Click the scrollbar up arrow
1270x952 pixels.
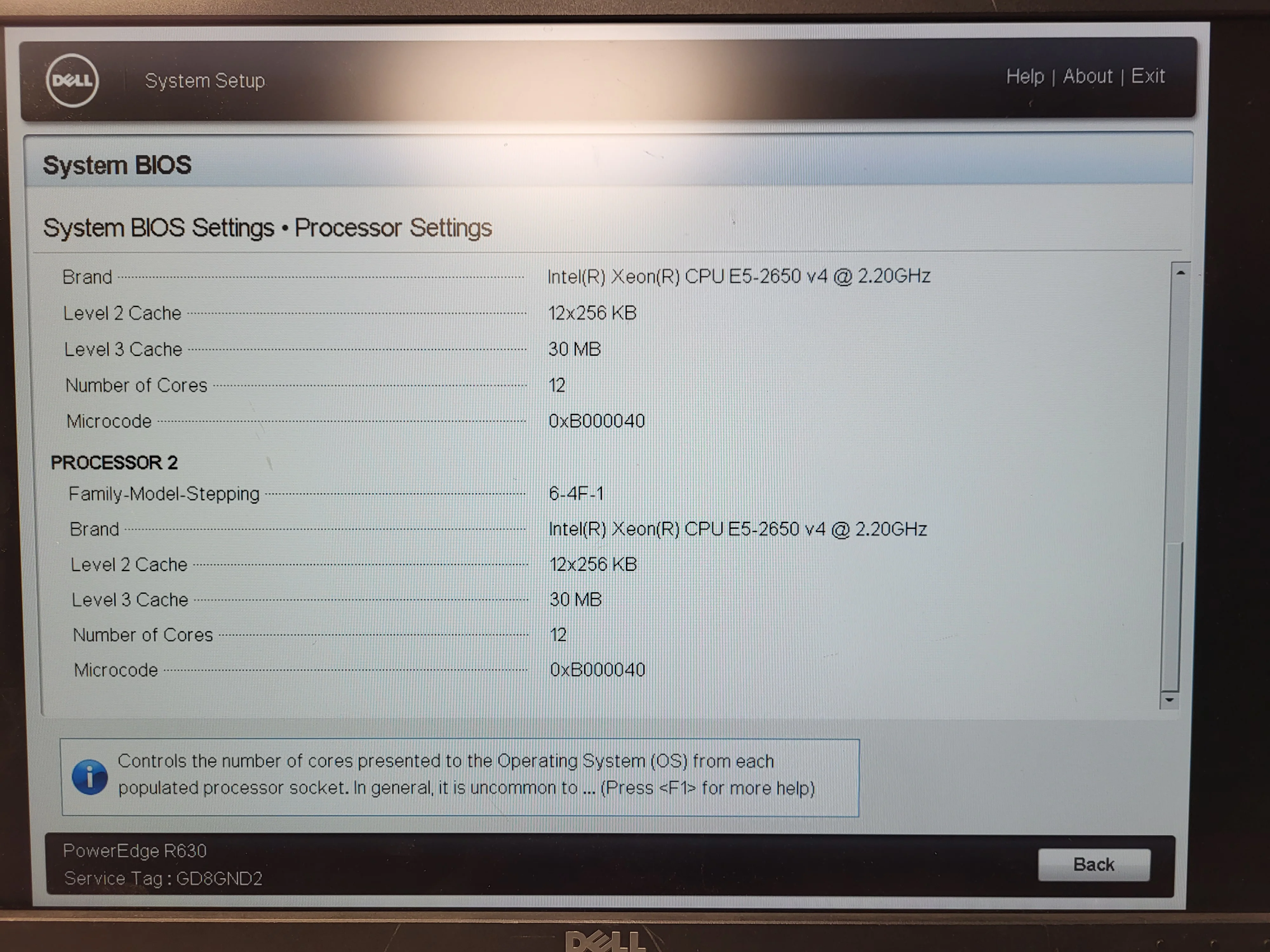(x=1180, y=273)
